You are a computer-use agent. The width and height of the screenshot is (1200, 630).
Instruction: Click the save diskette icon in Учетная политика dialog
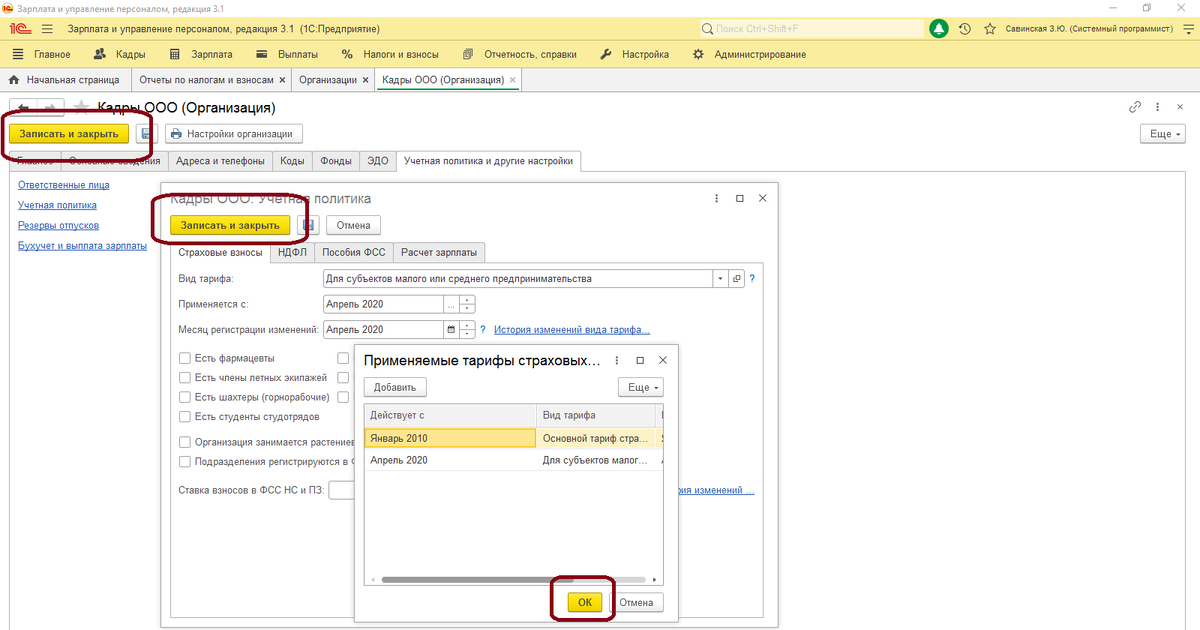click(309, 225)
